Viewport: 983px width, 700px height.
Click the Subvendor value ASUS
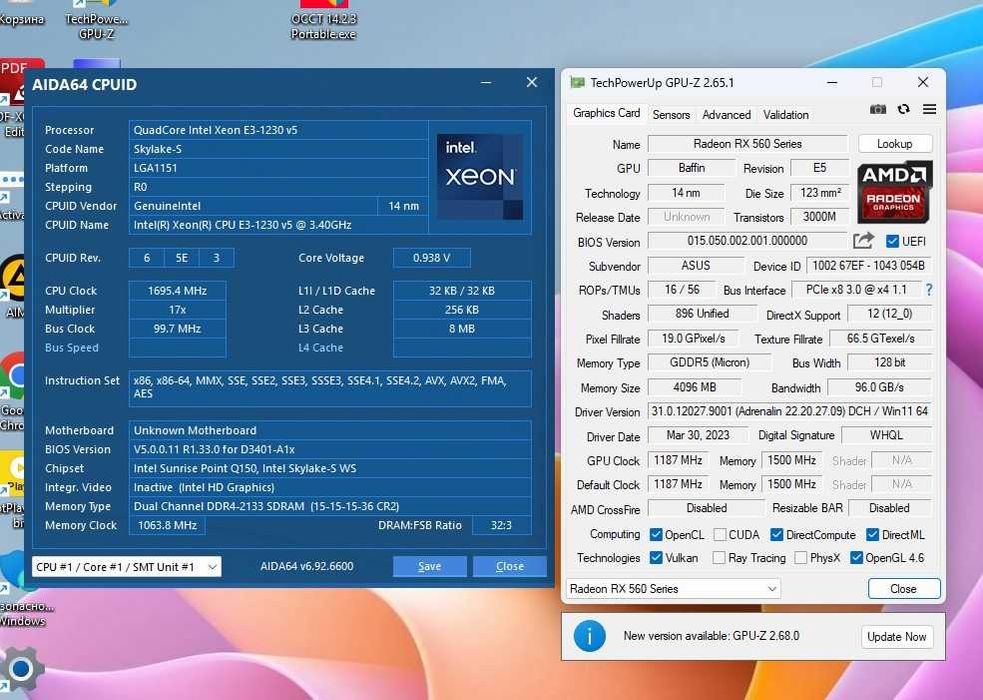coord(695,266)
